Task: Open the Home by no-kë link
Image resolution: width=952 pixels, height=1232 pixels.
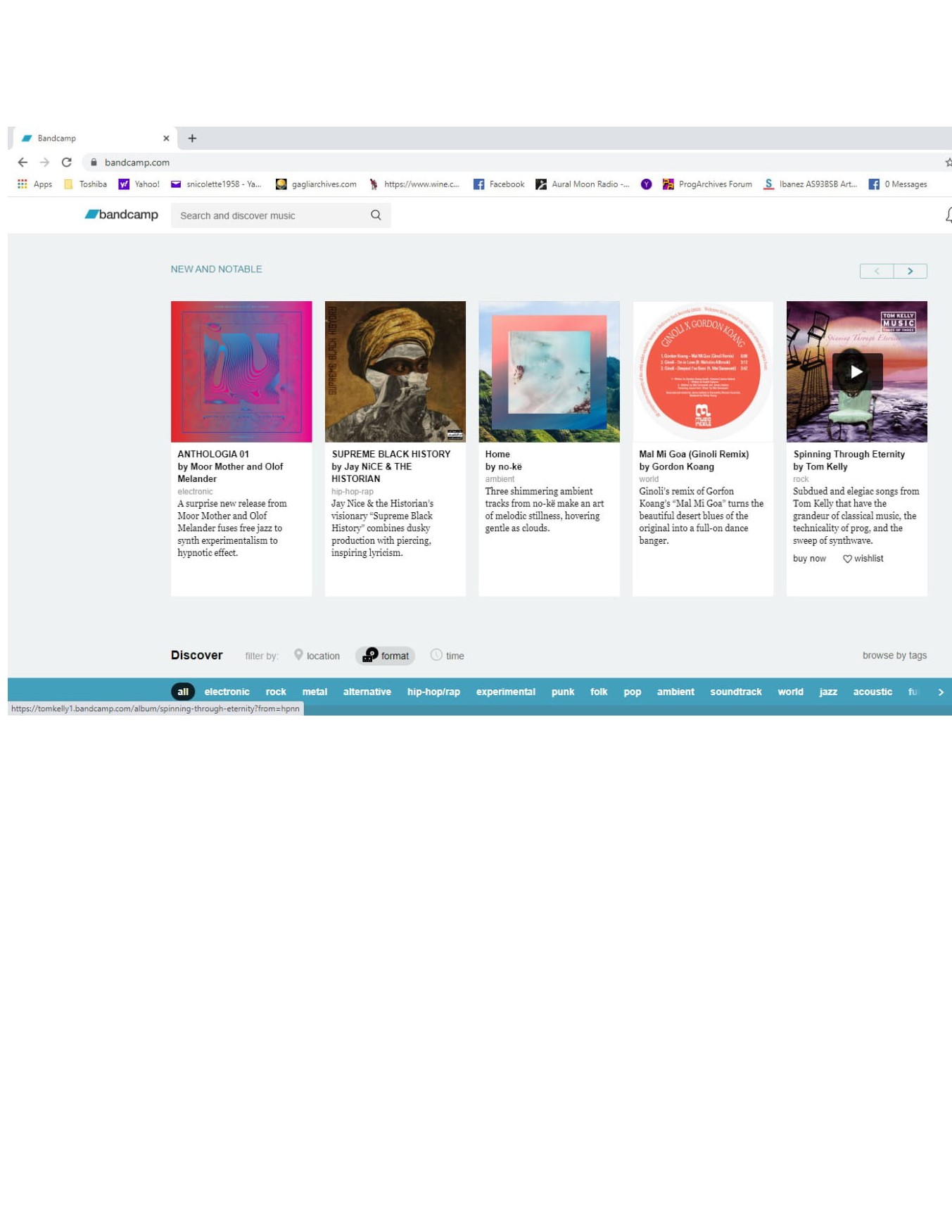Action: 503,461
